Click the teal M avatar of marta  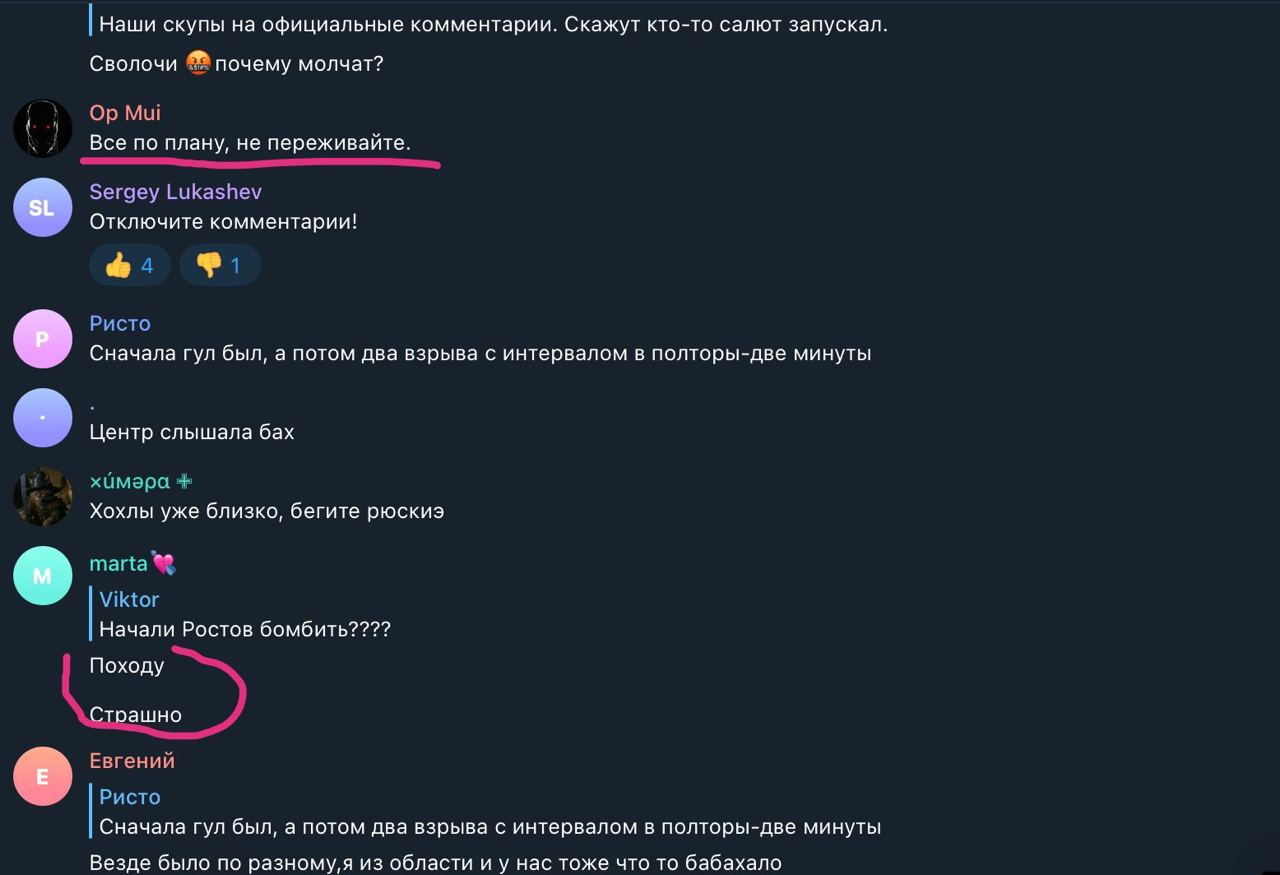[x=42, y=576]
